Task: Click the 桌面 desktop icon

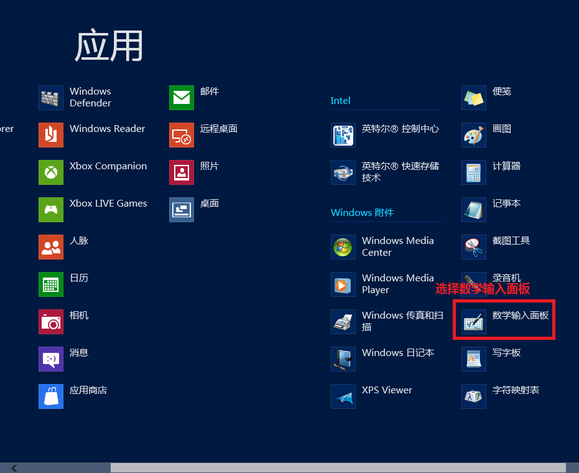Action: point(181,209)
